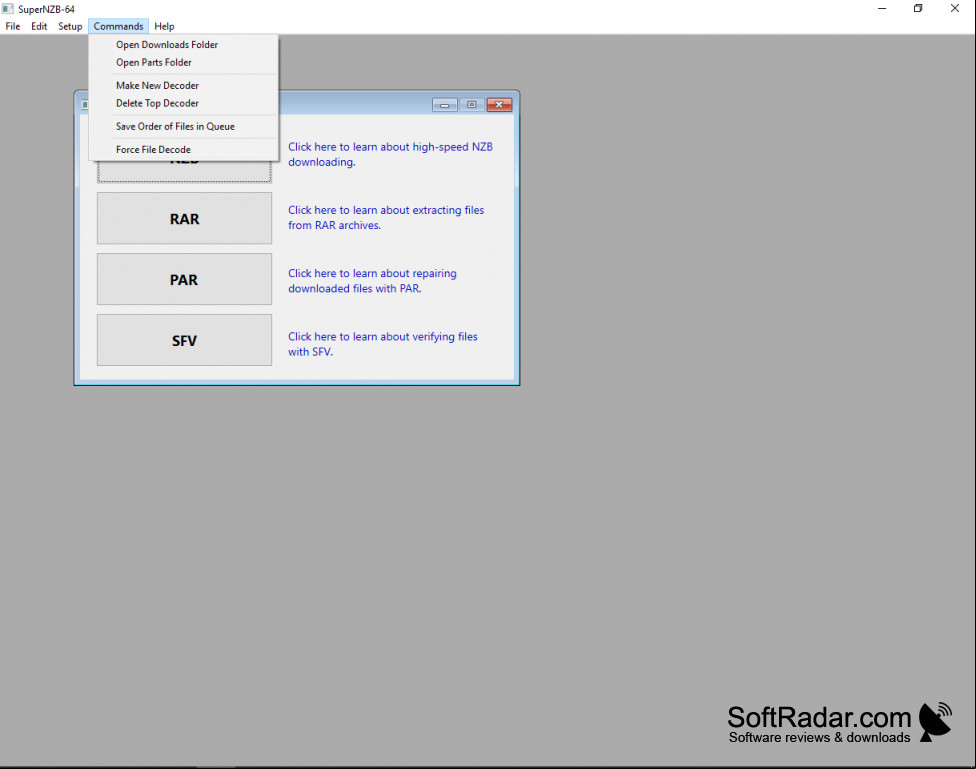Screen dimensions: 976x769
Task: Close the inner child window
Action: 499,105
